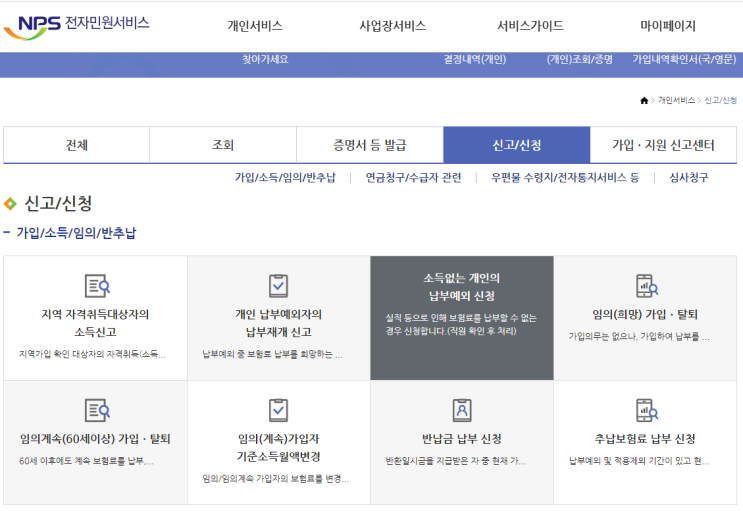
Task: Jump to 가입/소득/임의/반추납 sub-category link
Action: (x=285, y=178)
